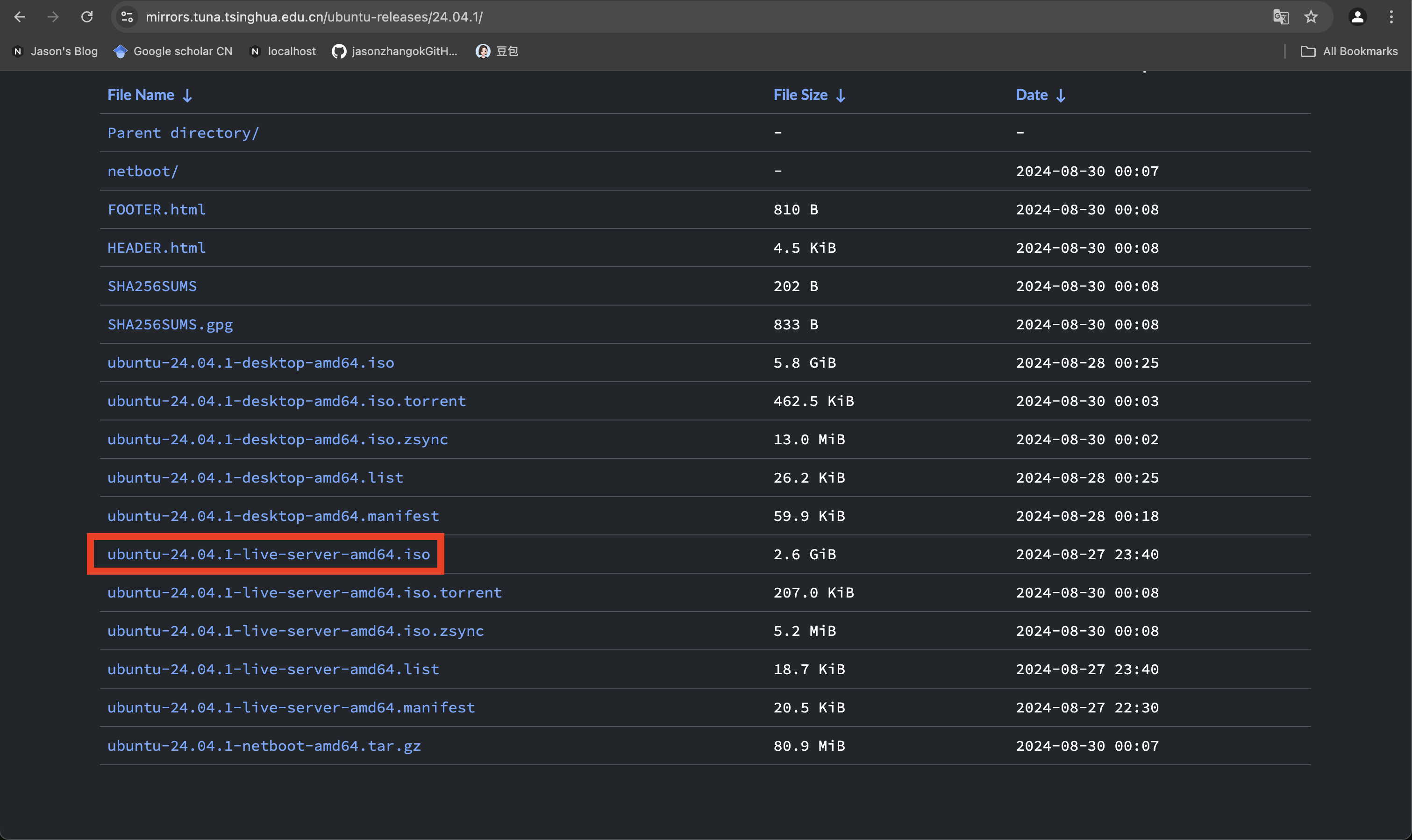Open site information icon in address bar
1412x840 pixels.
point(128,17)
